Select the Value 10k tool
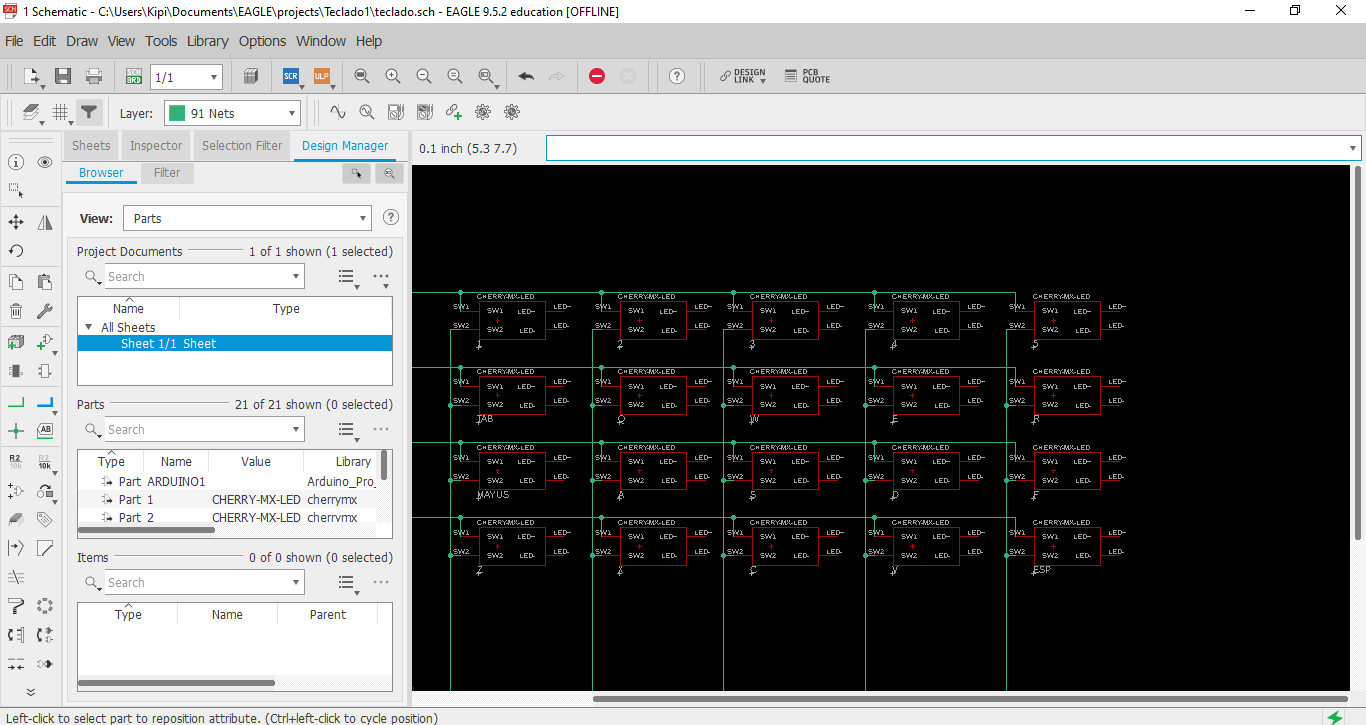The width and height of the screenshot is (1366, 725). (45, 461)
